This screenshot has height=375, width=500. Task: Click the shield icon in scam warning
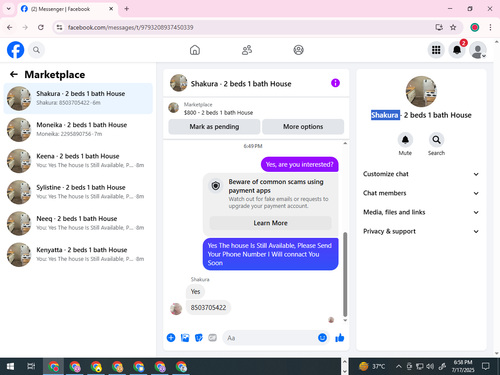(216, 185)
